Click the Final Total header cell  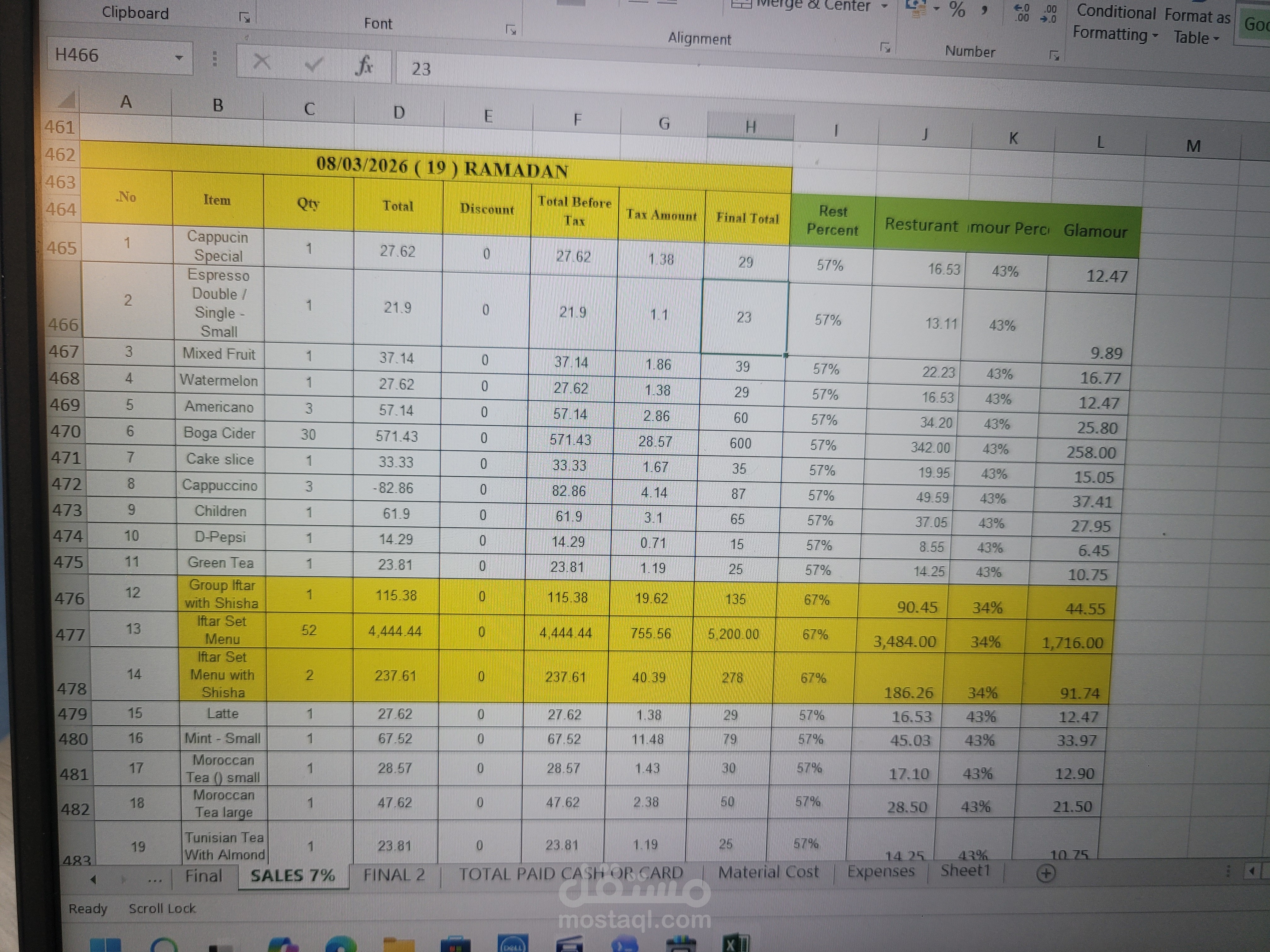click(747, 218)
